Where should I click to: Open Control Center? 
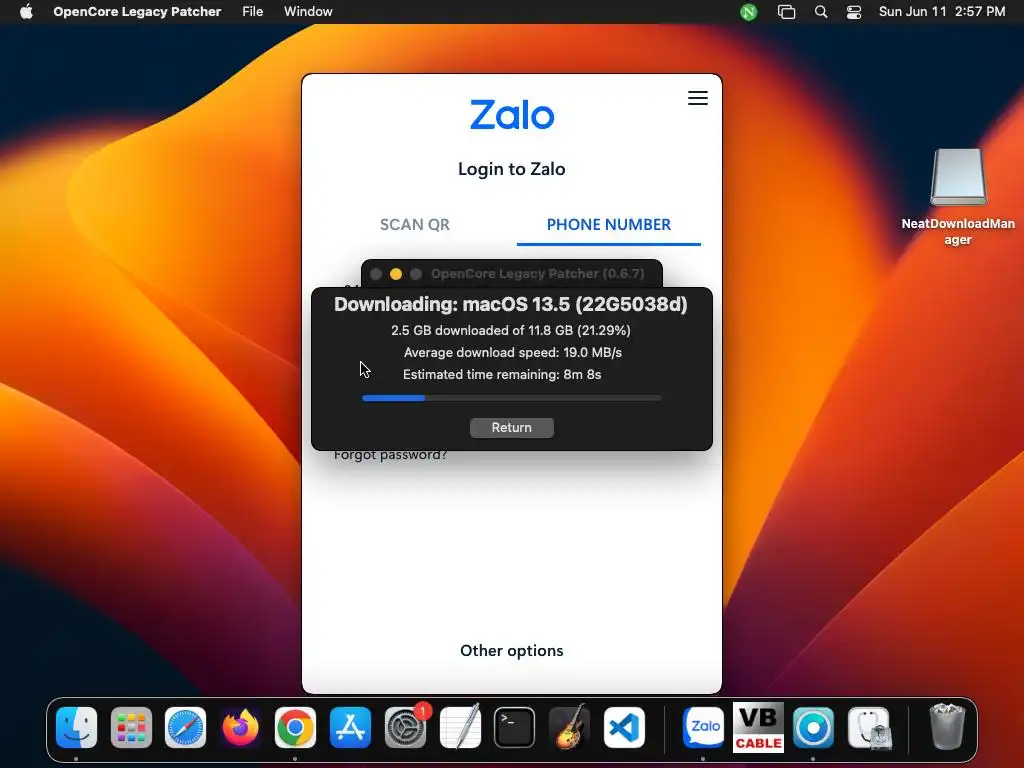854,12
